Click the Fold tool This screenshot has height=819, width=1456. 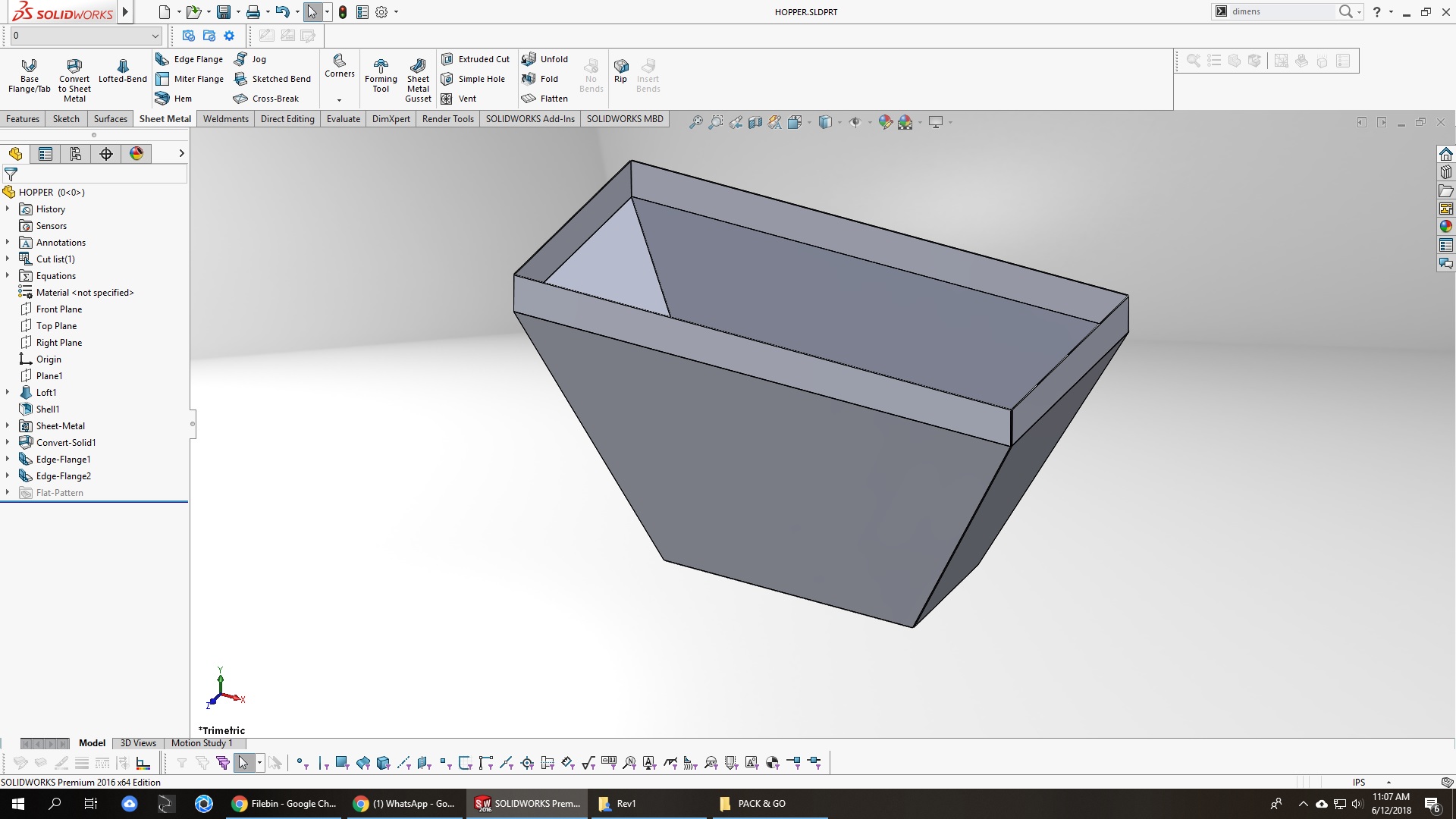tap(540, 79)
